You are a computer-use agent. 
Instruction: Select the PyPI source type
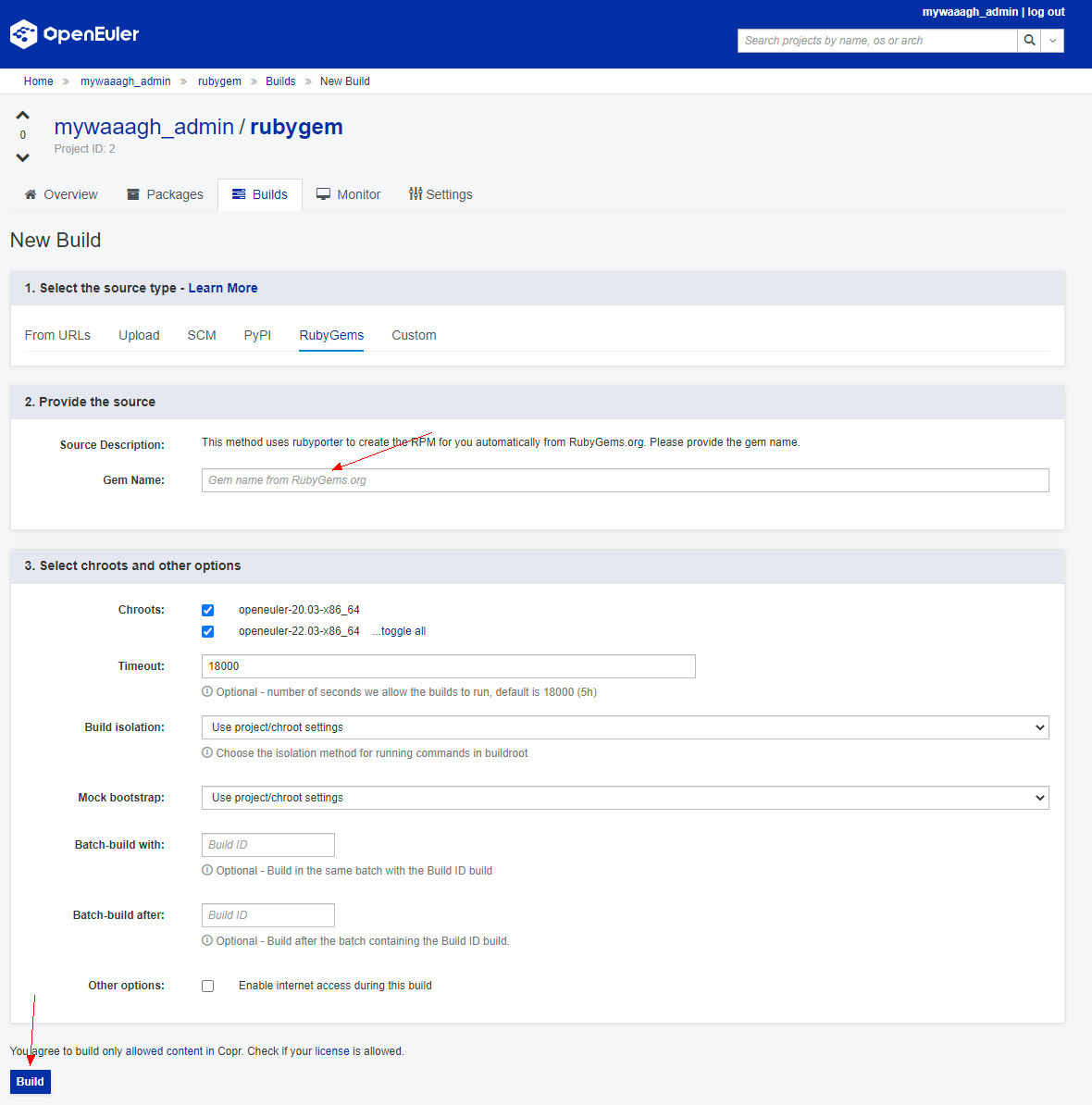257,335
